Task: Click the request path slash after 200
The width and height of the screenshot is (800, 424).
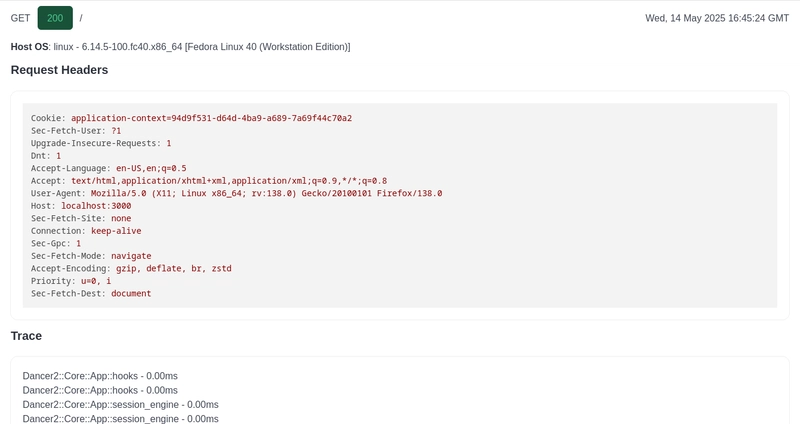Action: click(x=81, y=18)
